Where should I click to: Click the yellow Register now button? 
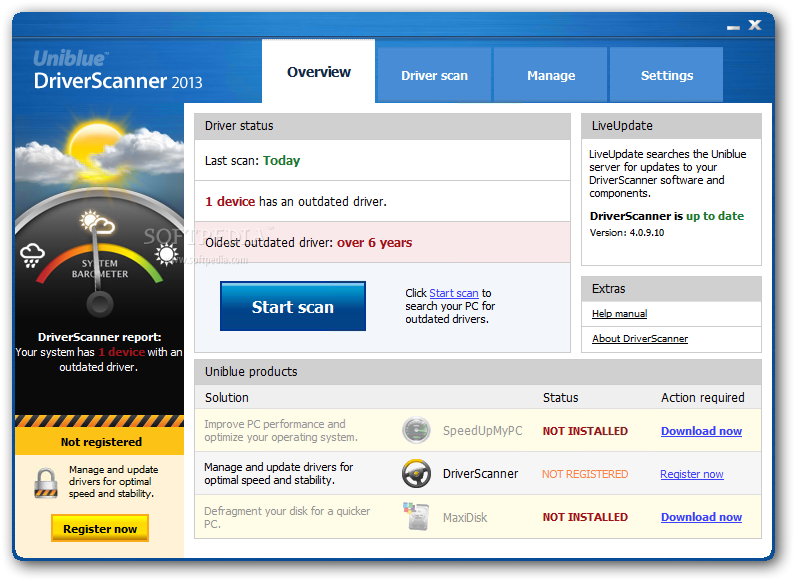(x=100, y=529)
